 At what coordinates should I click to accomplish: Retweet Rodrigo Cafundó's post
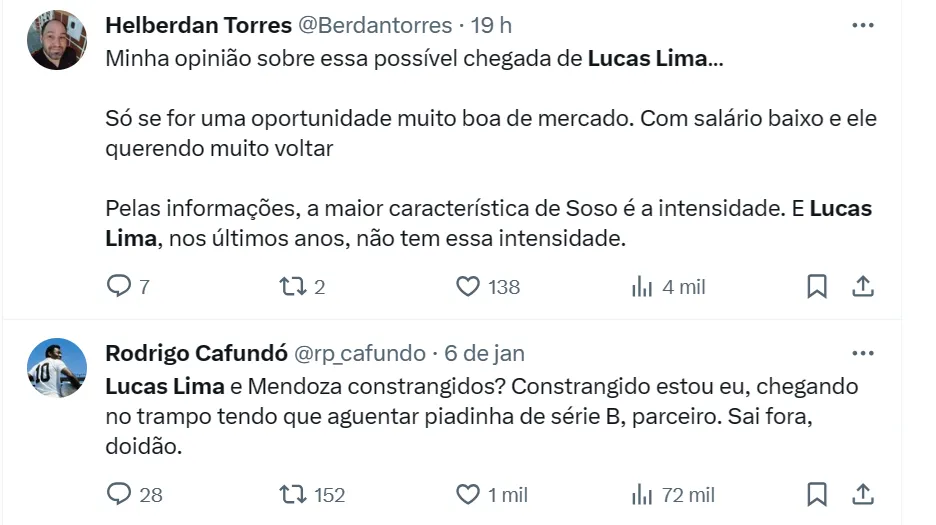point(294,494)
